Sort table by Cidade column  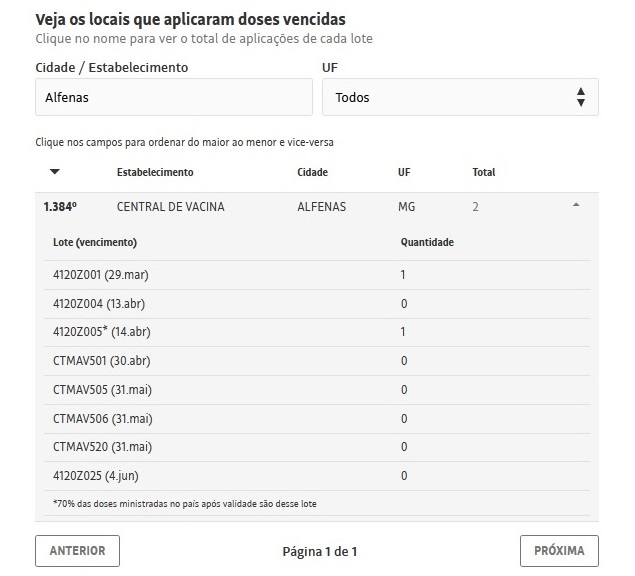click(312, 172)
